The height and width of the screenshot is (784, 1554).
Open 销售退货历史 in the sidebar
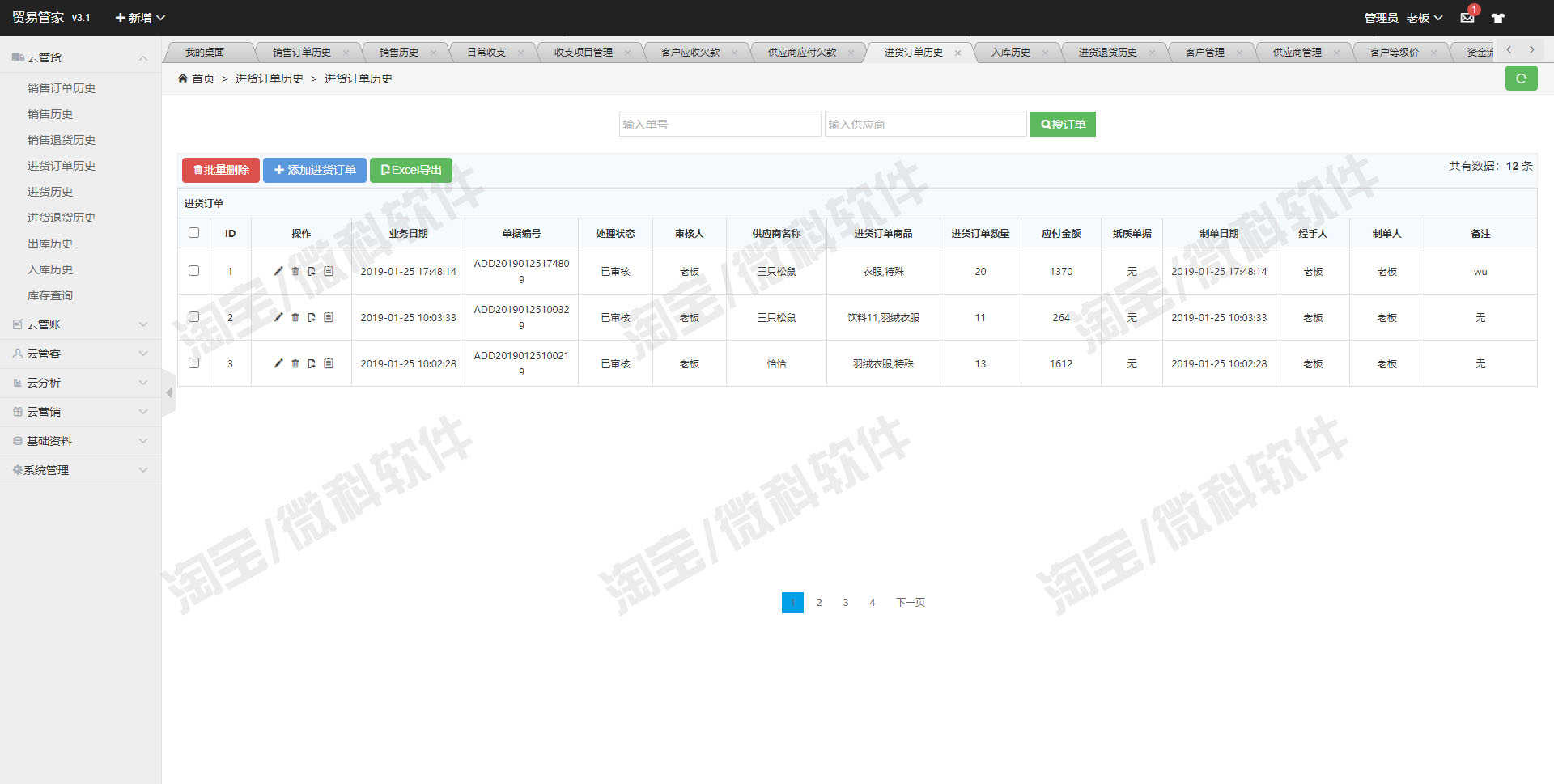[x=62, y=140]
